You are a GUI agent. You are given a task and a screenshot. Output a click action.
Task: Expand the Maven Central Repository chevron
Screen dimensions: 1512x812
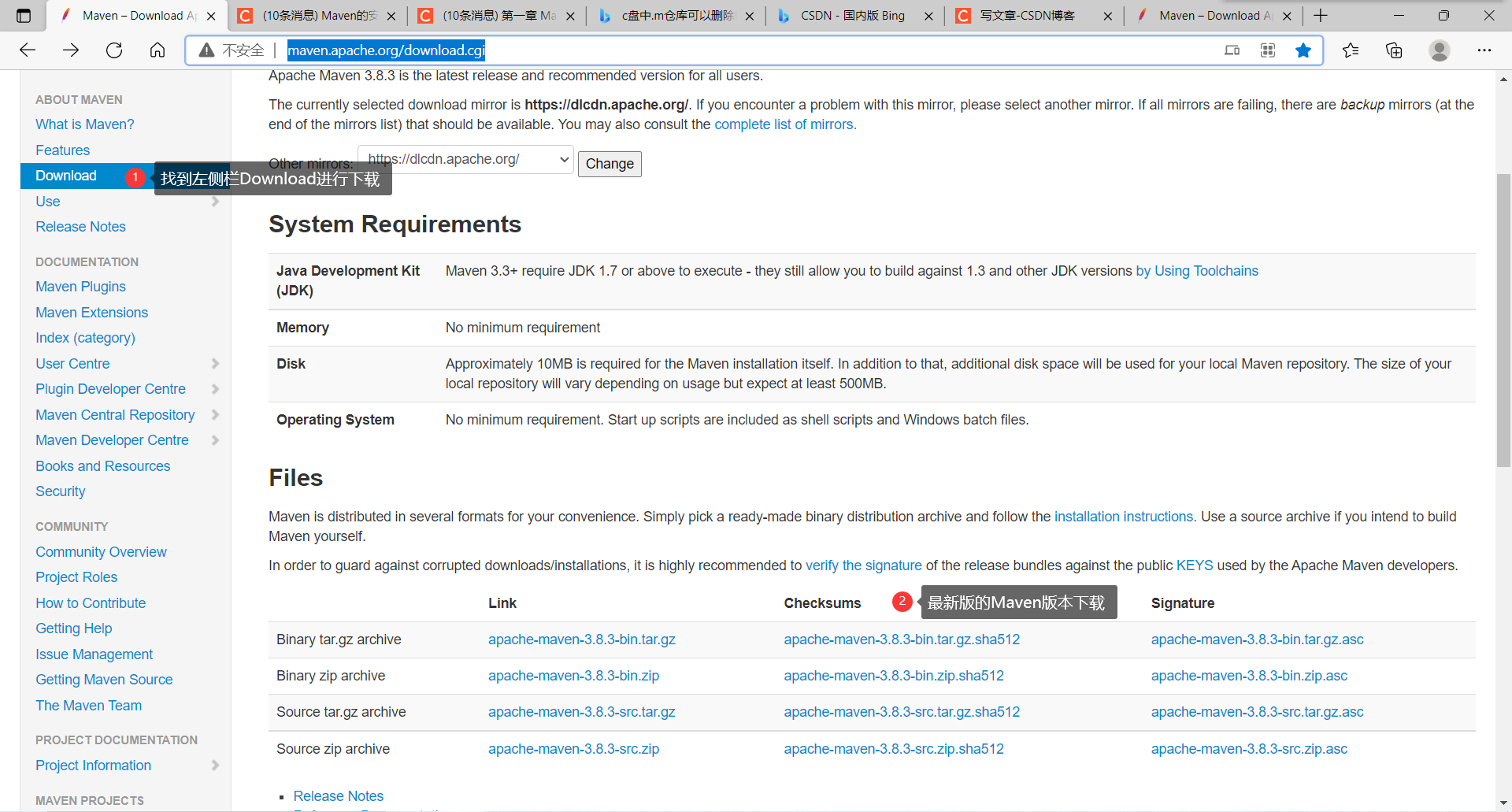tap(215, 415)
